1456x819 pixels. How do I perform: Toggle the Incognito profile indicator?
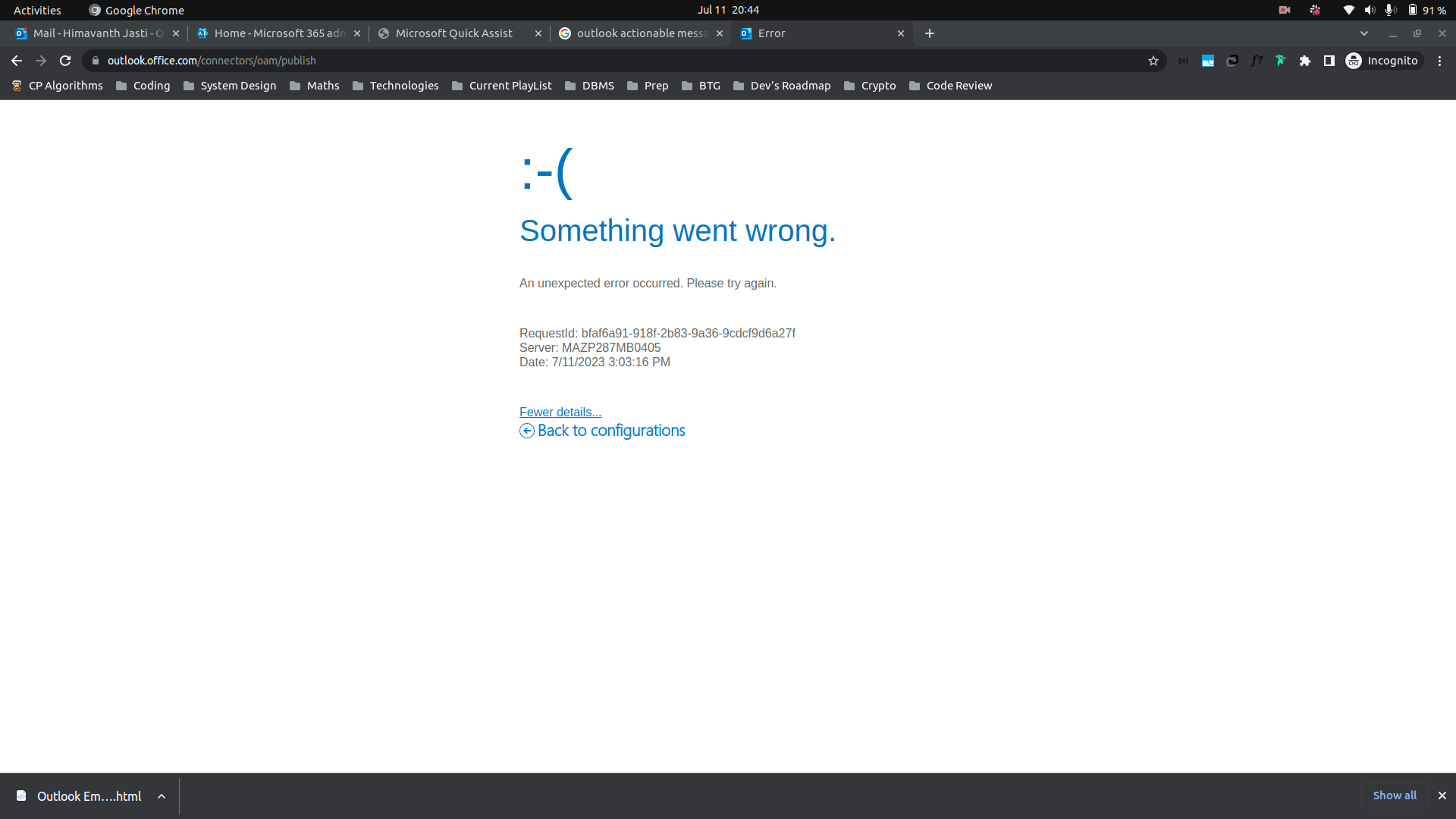point(1383,61)
